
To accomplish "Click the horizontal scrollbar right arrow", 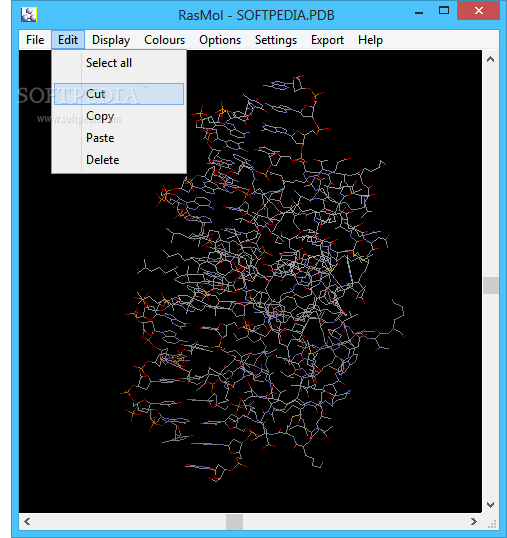I will tap(474, 522).
